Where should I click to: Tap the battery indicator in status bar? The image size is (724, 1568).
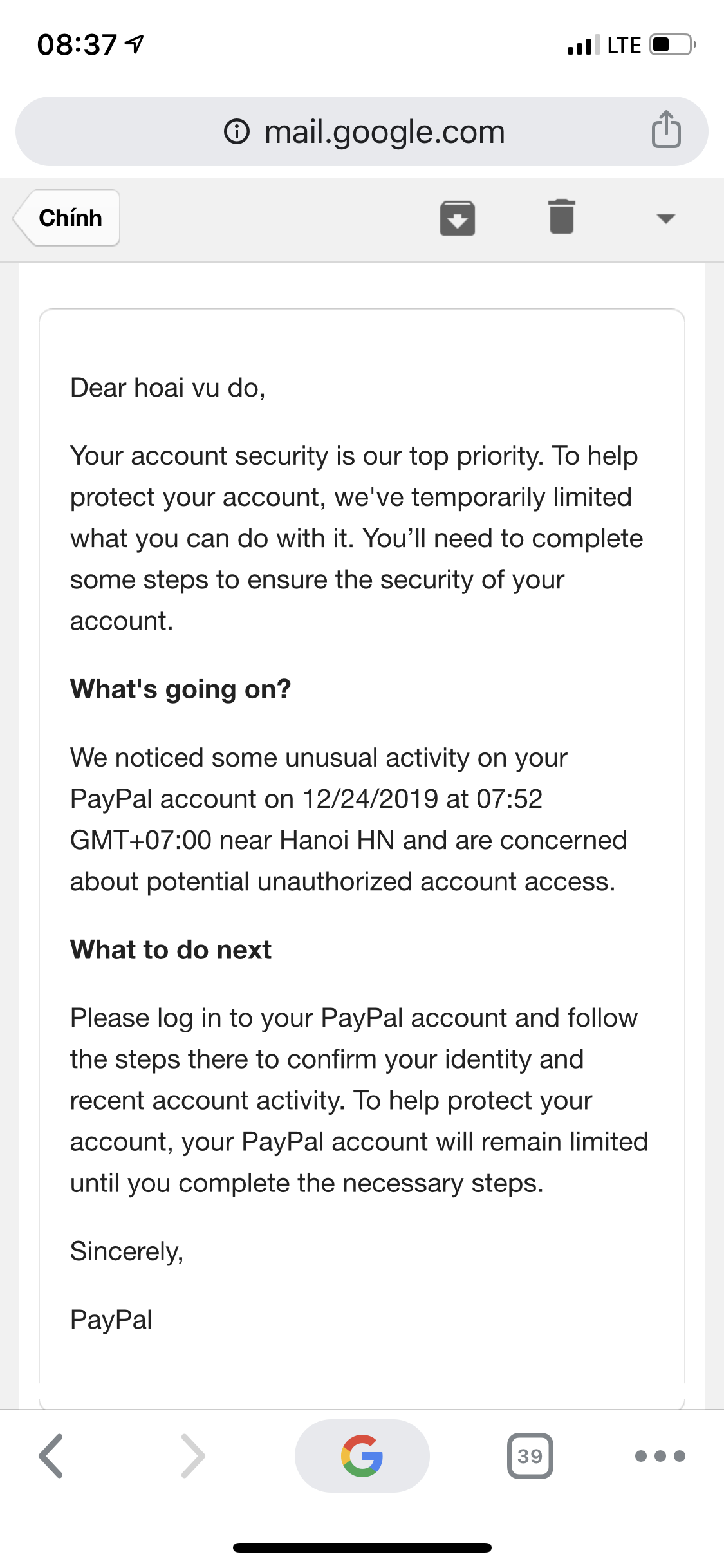(x=672, y=45)
